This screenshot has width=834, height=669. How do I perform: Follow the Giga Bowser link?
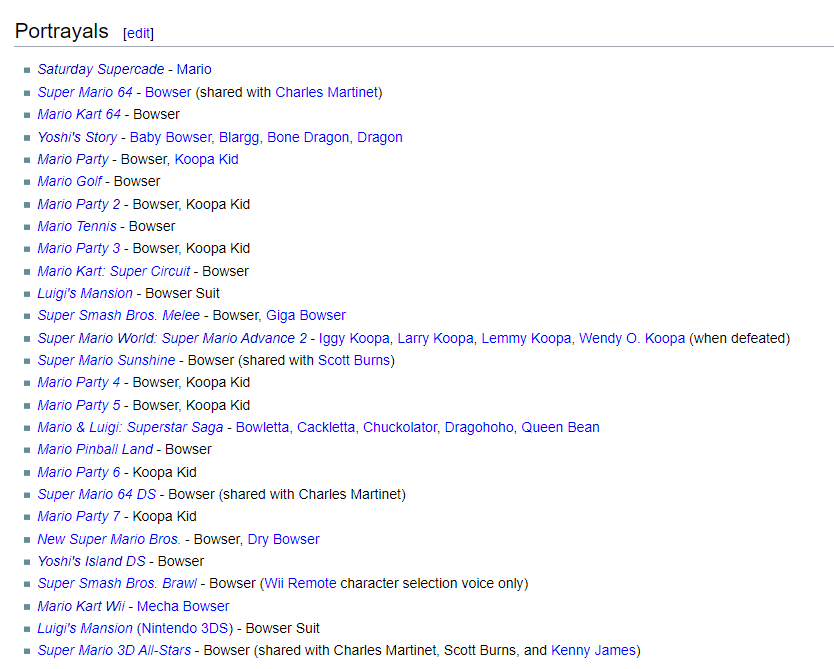point(306,316)
